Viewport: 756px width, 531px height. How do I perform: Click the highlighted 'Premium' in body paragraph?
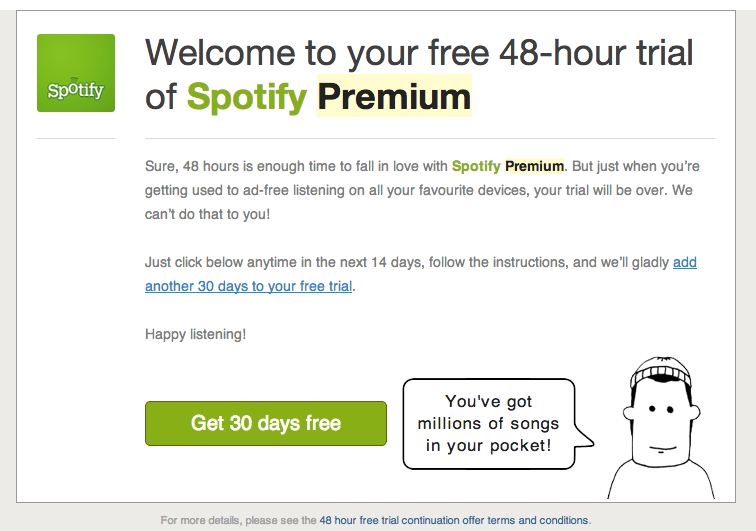534,166
